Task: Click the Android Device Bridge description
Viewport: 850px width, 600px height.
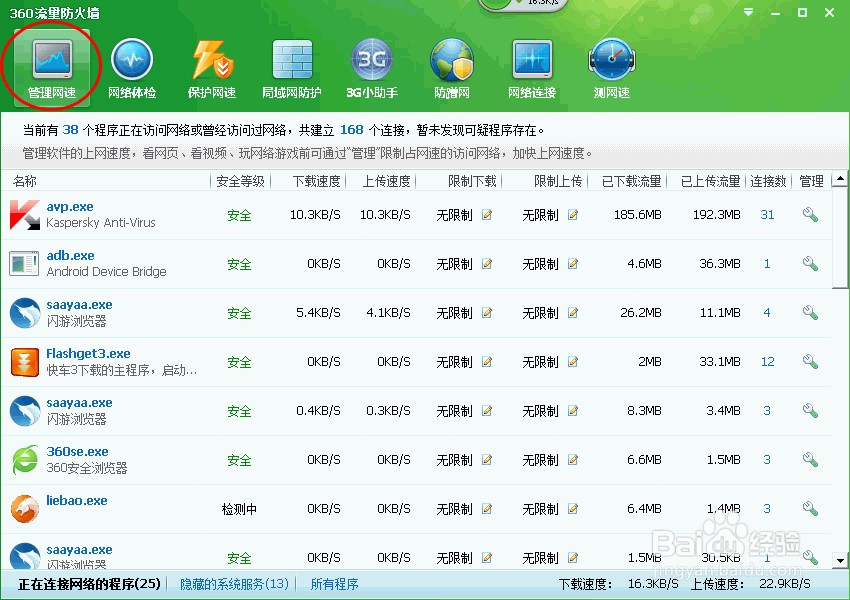Action: [x=106, y=272]
